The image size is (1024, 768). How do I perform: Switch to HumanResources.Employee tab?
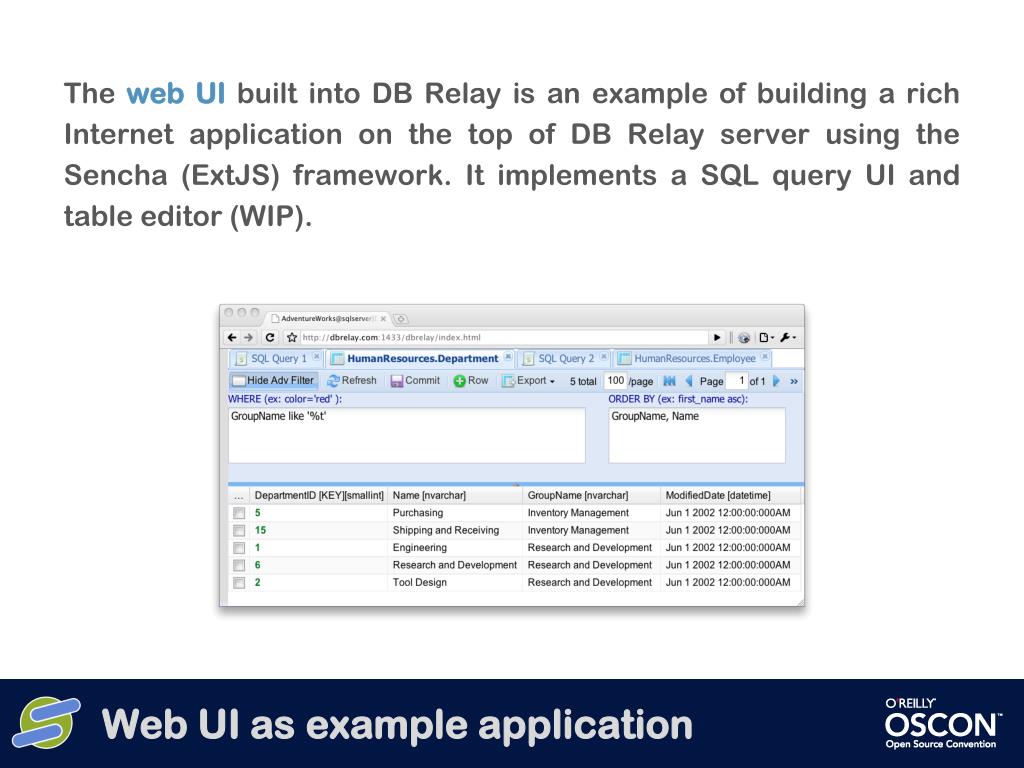point(694,359)
